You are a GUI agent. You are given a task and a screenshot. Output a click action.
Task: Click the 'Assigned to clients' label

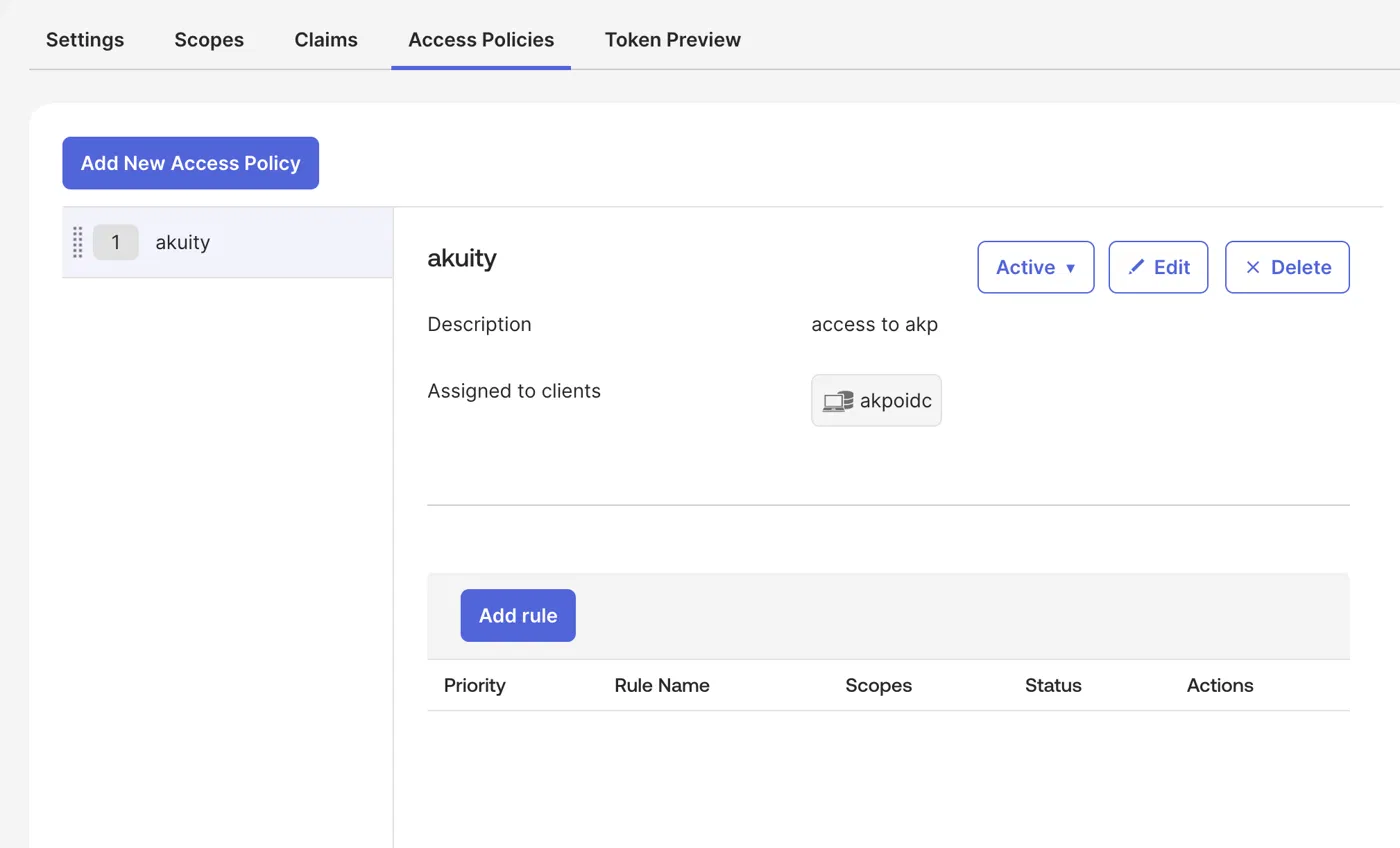[x=514, y=391]
